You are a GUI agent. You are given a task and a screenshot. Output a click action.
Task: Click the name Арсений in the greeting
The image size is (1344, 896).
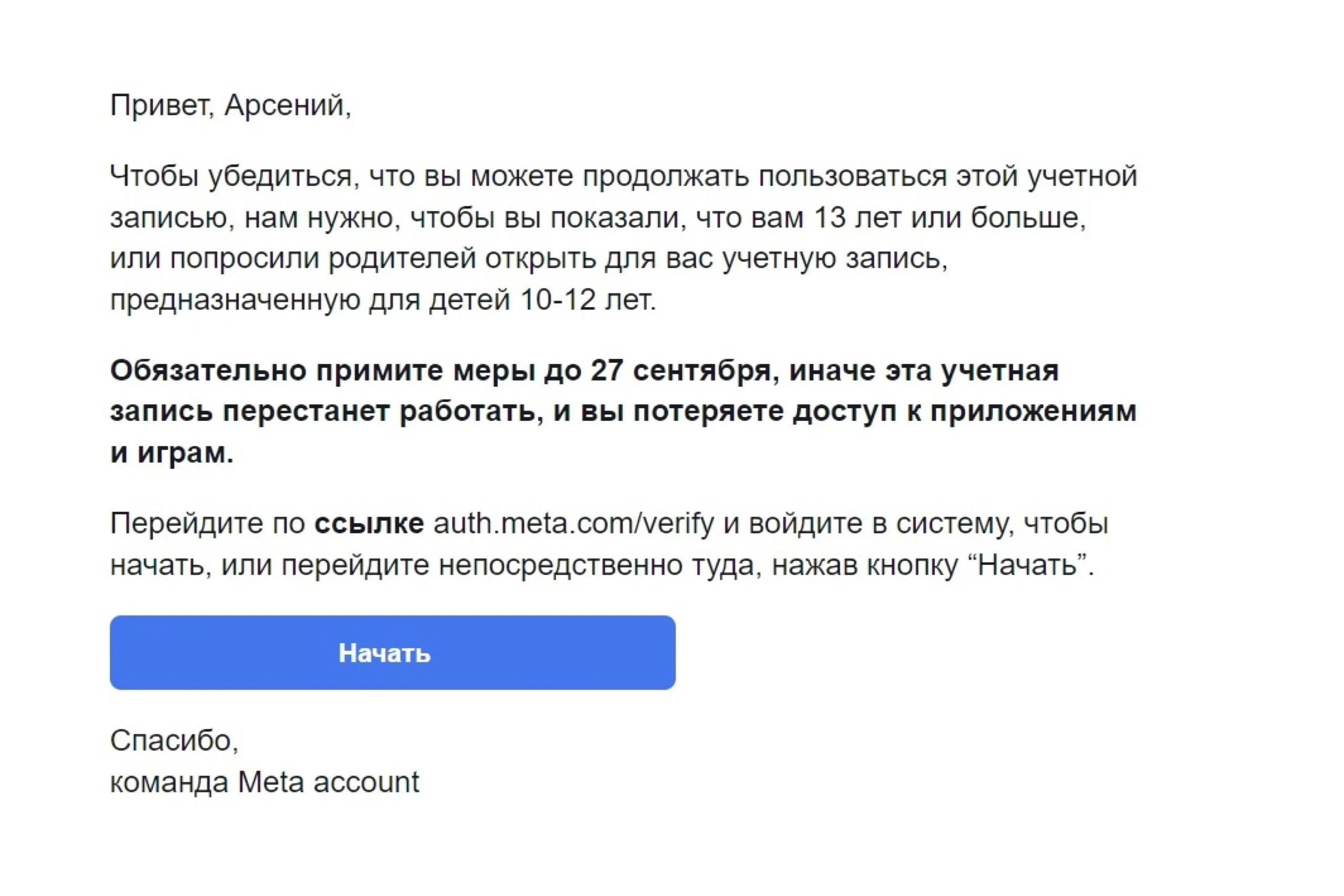coord(285,105)
